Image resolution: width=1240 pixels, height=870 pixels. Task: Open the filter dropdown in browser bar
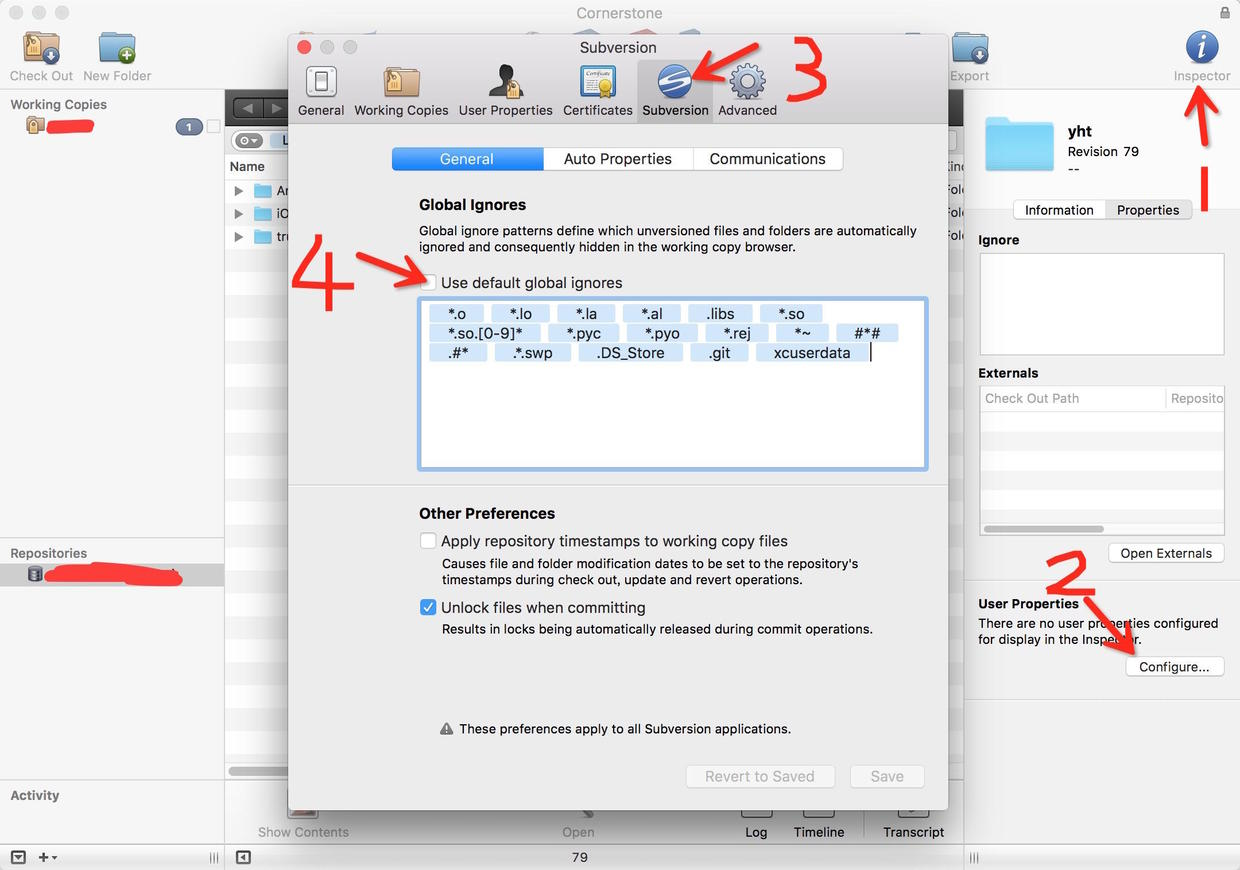click(247, 141)
